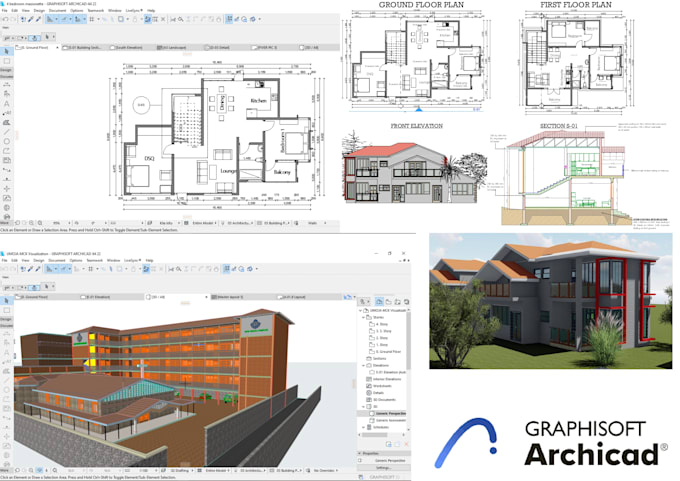Click the zoom magnifier in top window status bar
680x481 pixels.
[x=40, y=223]
